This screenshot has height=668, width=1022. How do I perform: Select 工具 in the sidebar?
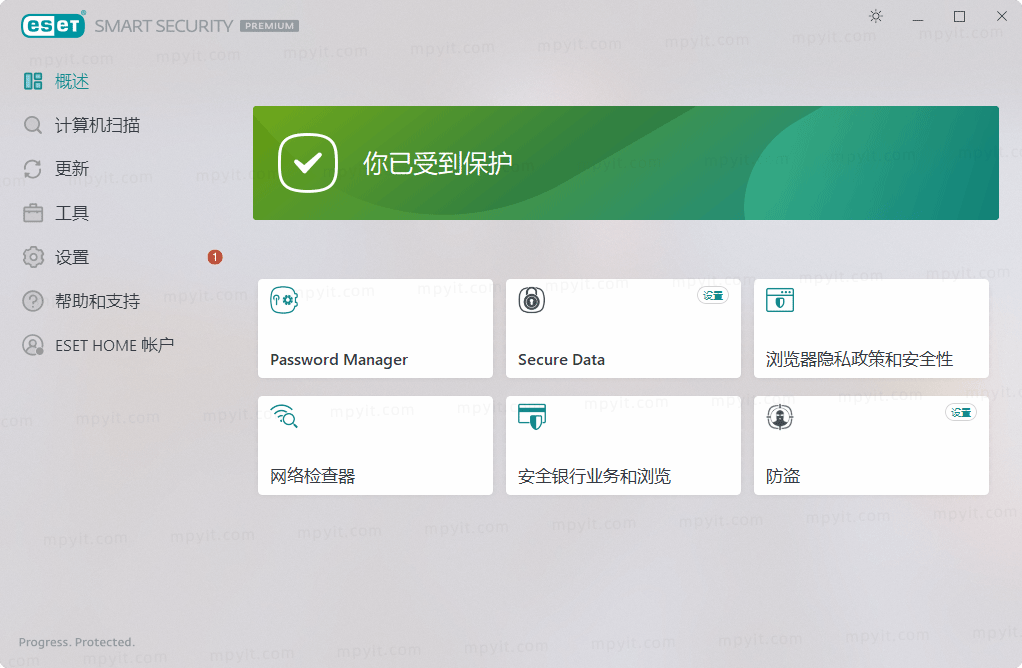point(72,213)
